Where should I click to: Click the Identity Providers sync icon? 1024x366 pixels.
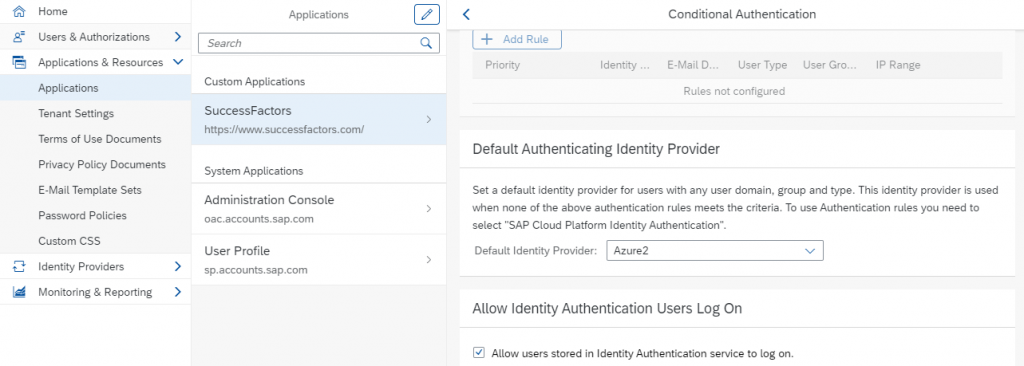coord(20,266)
